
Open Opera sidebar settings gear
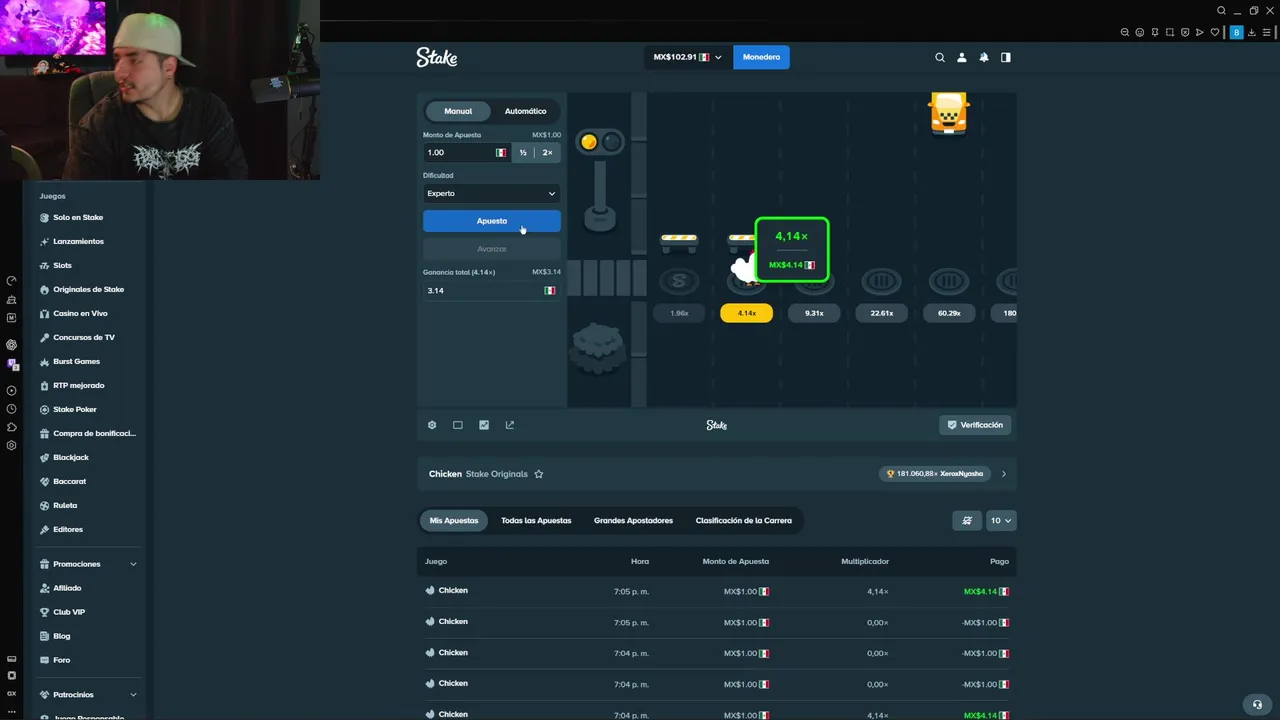coord(11,445)
